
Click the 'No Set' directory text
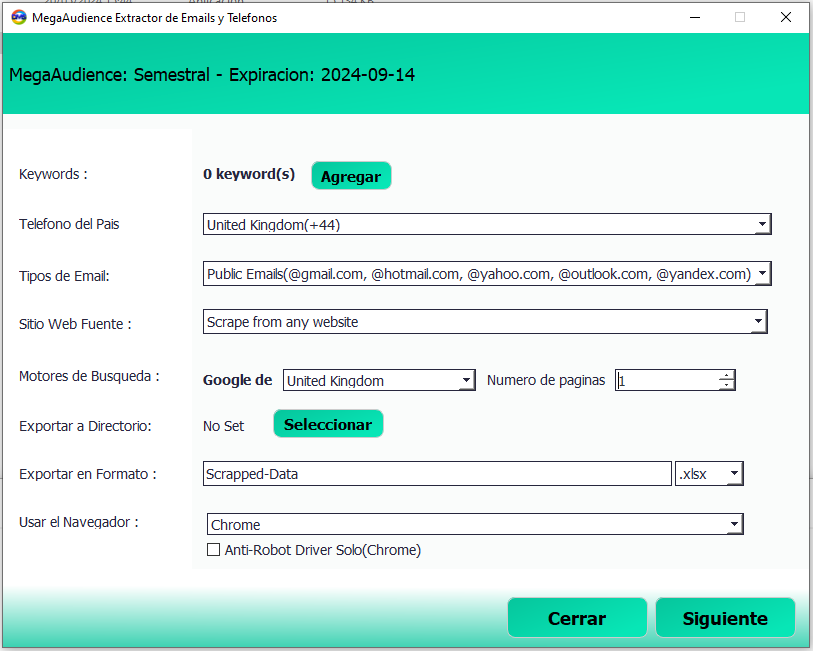tap(223, 426)
